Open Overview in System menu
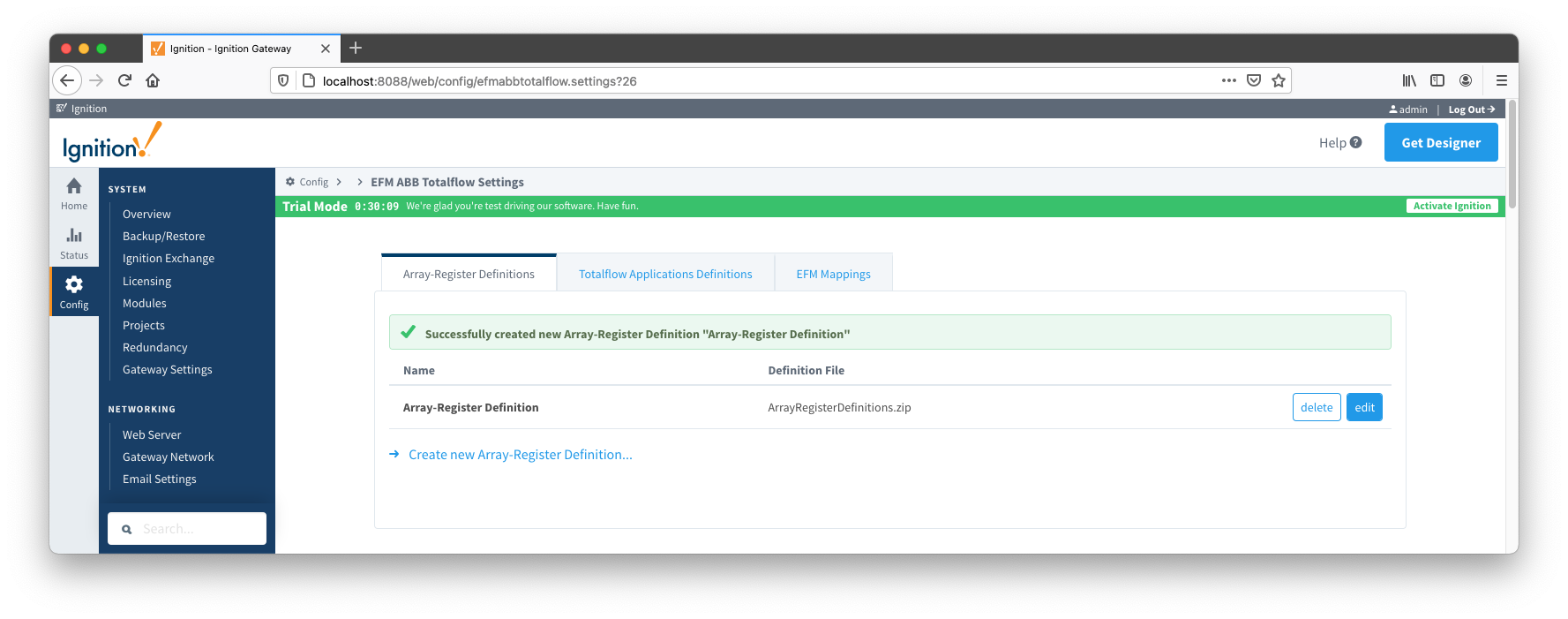1568x619 pixels. 146,214
